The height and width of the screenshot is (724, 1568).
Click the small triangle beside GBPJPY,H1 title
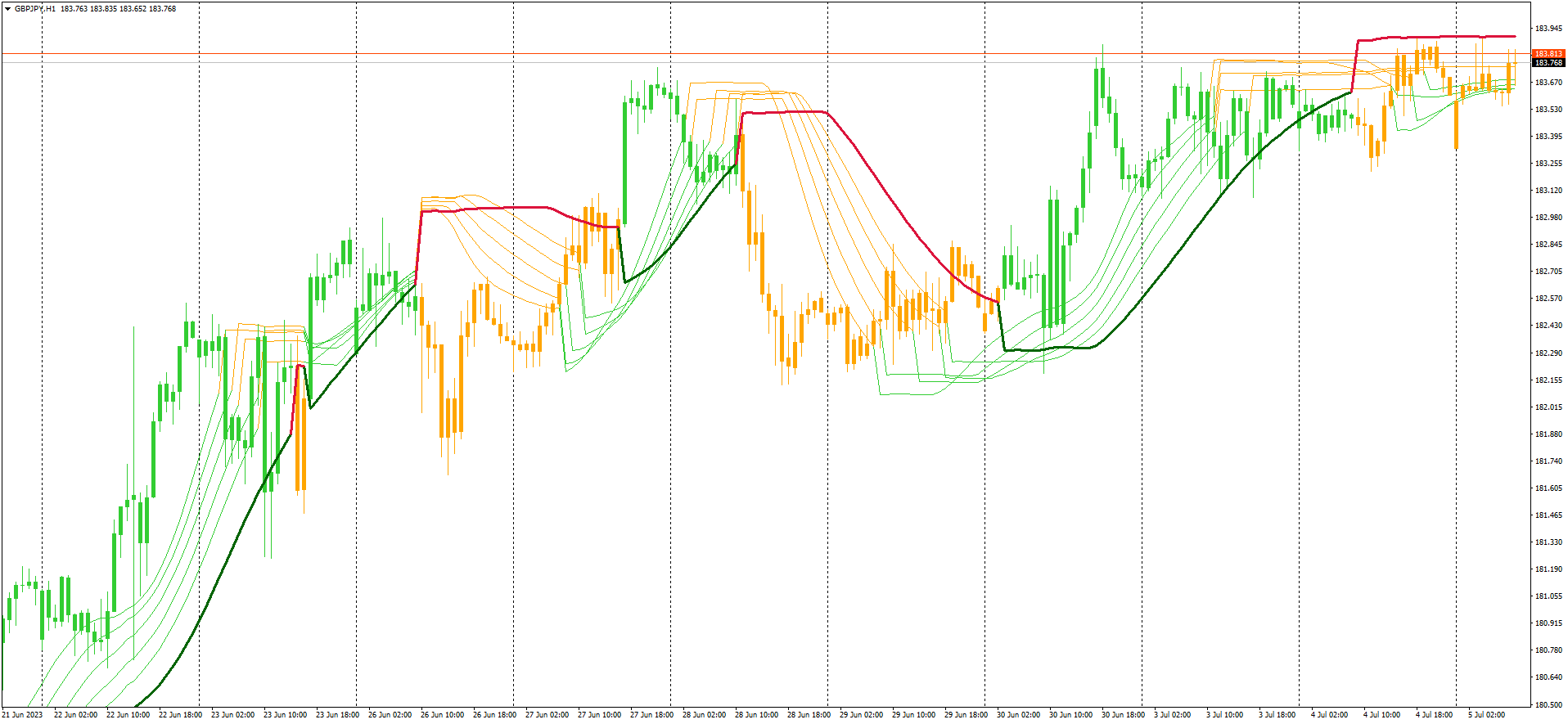tap(8, 9)
